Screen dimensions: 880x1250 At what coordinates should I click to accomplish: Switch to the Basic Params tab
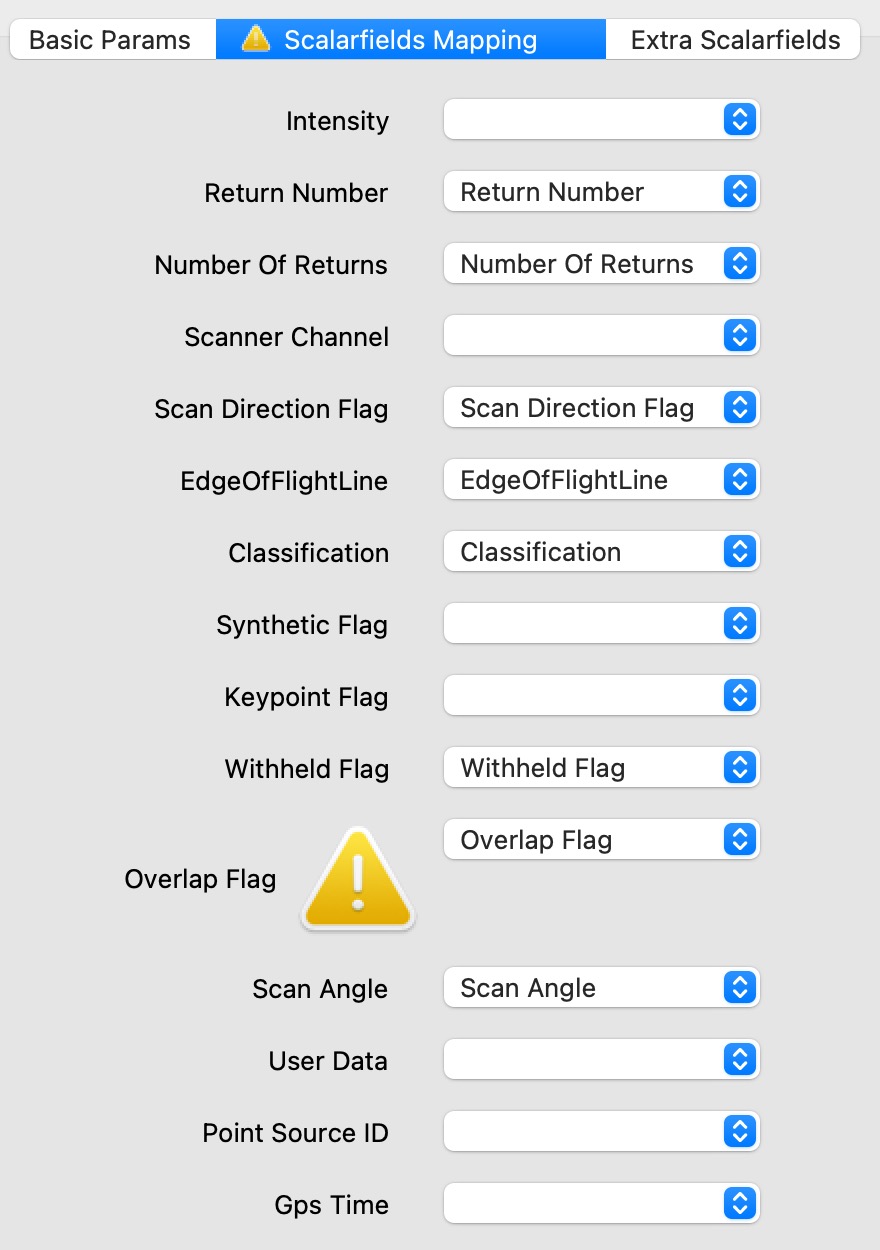click(111, 40)
